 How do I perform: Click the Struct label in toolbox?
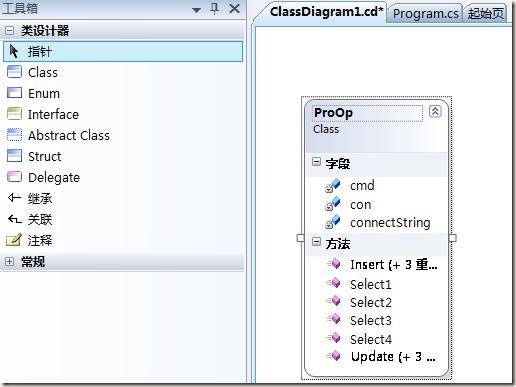44,156
